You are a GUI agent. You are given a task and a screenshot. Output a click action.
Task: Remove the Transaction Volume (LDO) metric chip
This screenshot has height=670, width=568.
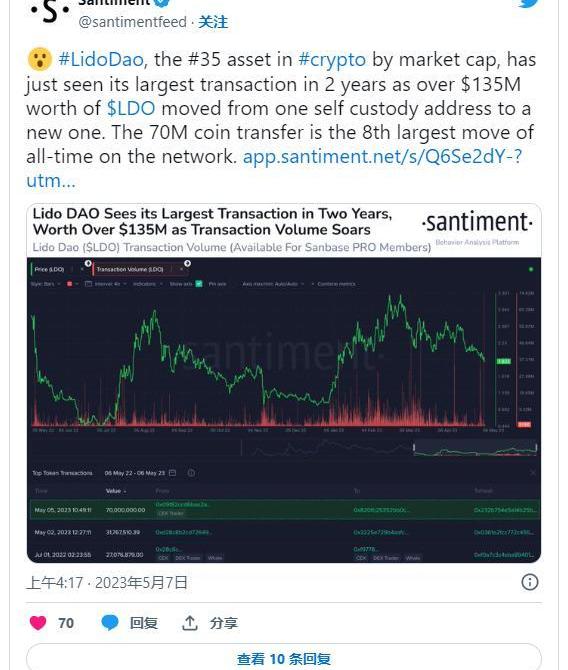181,269
